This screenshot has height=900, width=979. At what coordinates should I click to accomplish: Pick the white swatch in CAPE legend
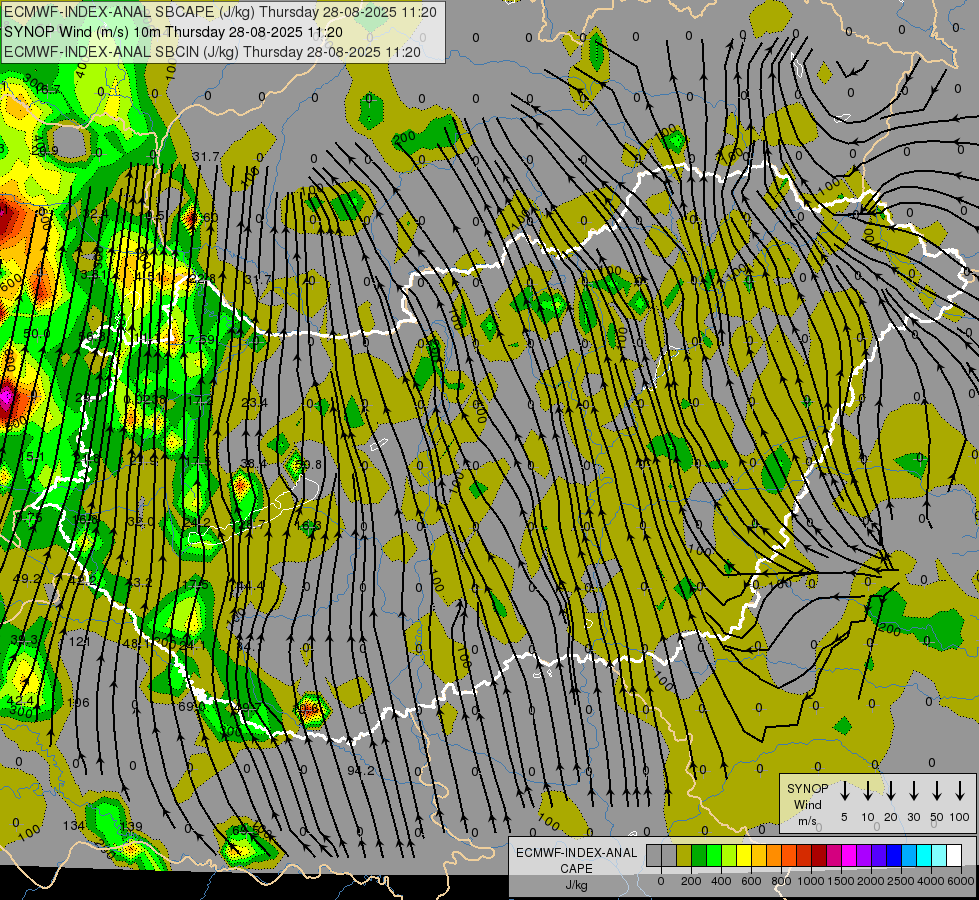pyautogui.click(x=954, y=856)
